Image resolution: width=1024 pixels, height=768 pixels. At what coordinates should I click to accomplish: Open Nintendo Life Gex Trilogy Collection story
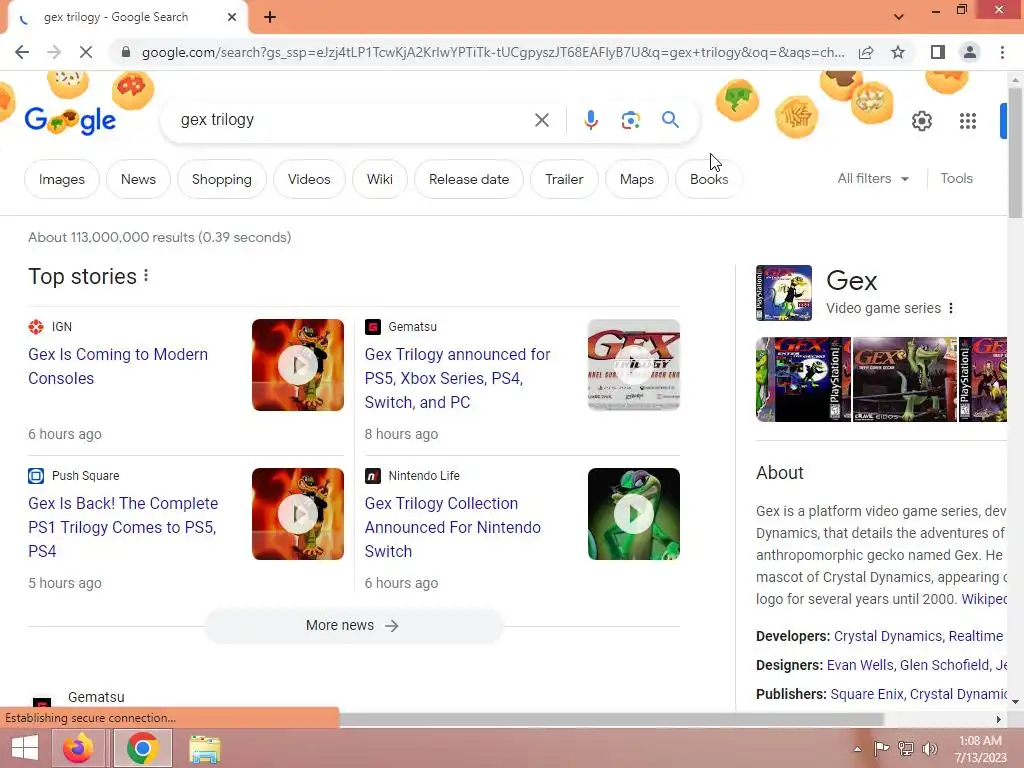click(453, 527)
